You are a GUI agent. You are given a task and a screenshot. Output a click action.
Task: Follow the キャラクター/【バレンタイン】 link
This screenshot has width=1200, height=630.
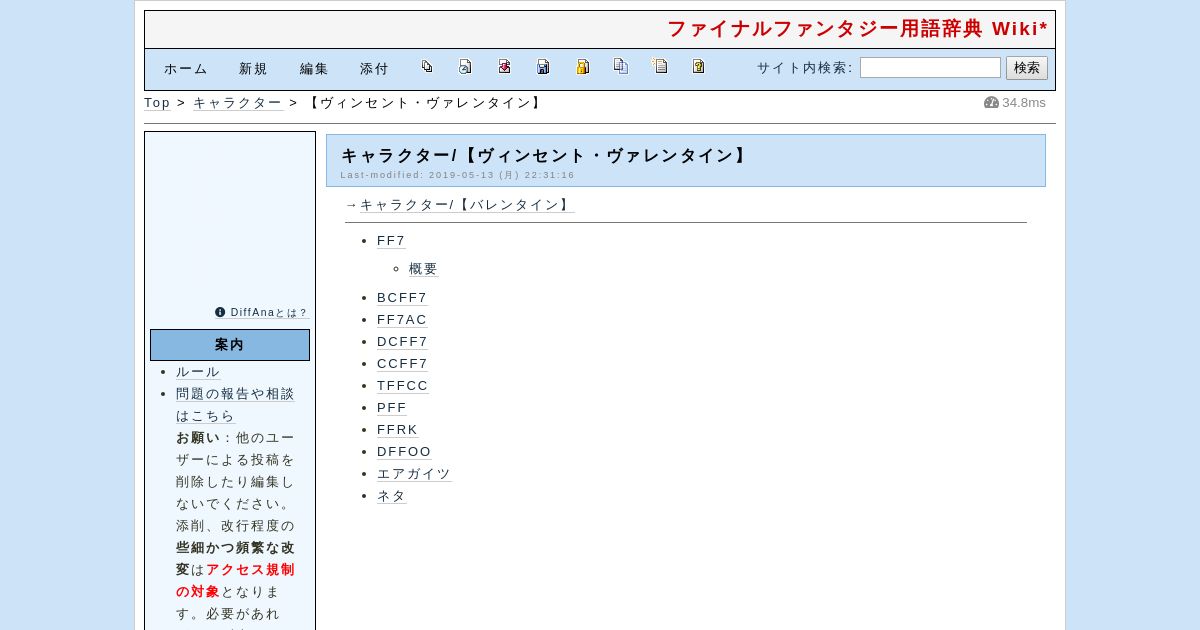(467, 205)
